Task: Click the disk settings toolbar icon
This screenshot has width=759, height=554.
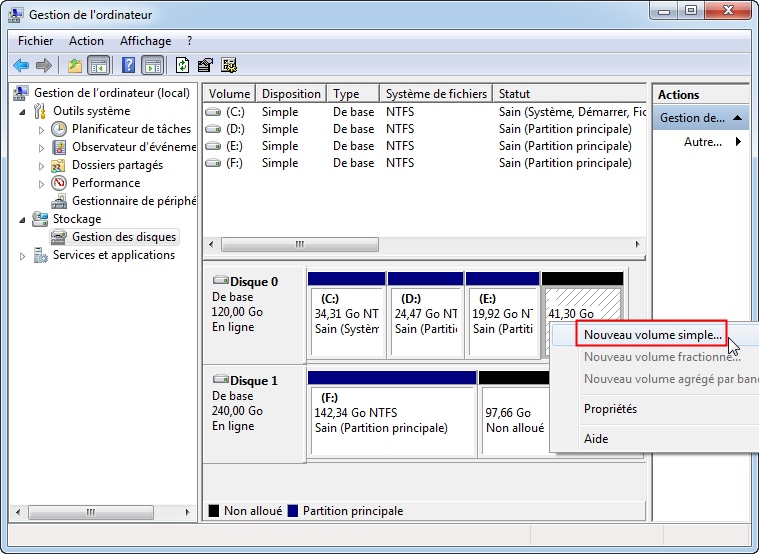Action: pos(228,65)
